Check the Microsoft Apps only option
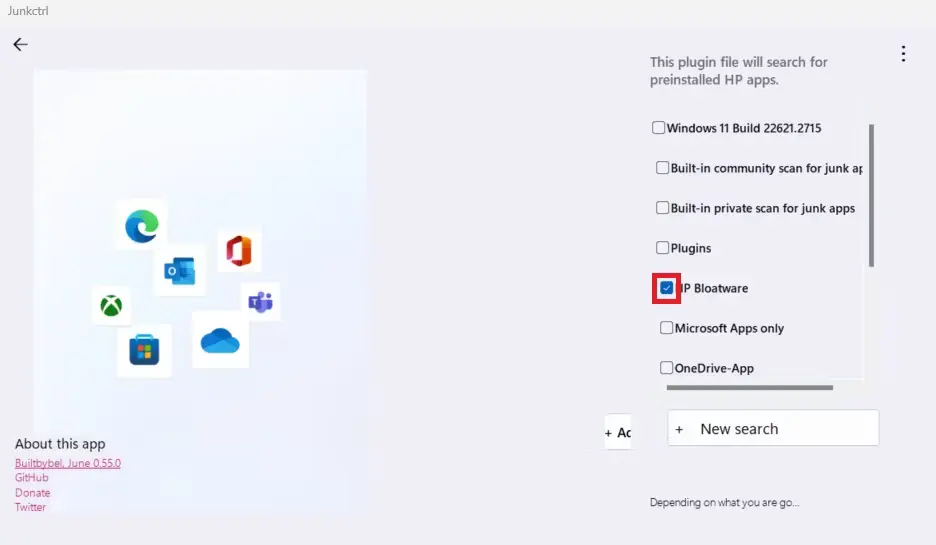Viewport: 936px width, 545px height. pyautogui.click(x=666, y=328)
